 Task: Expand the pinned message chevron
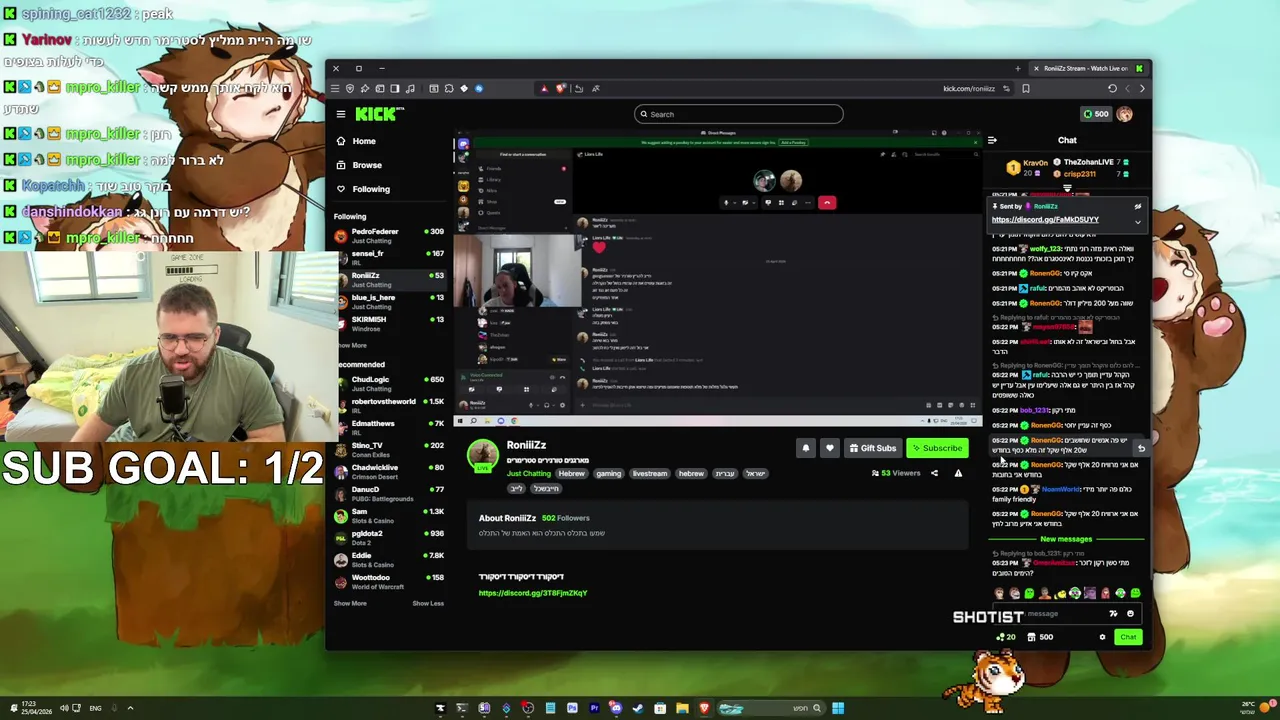pos(1137,221)
